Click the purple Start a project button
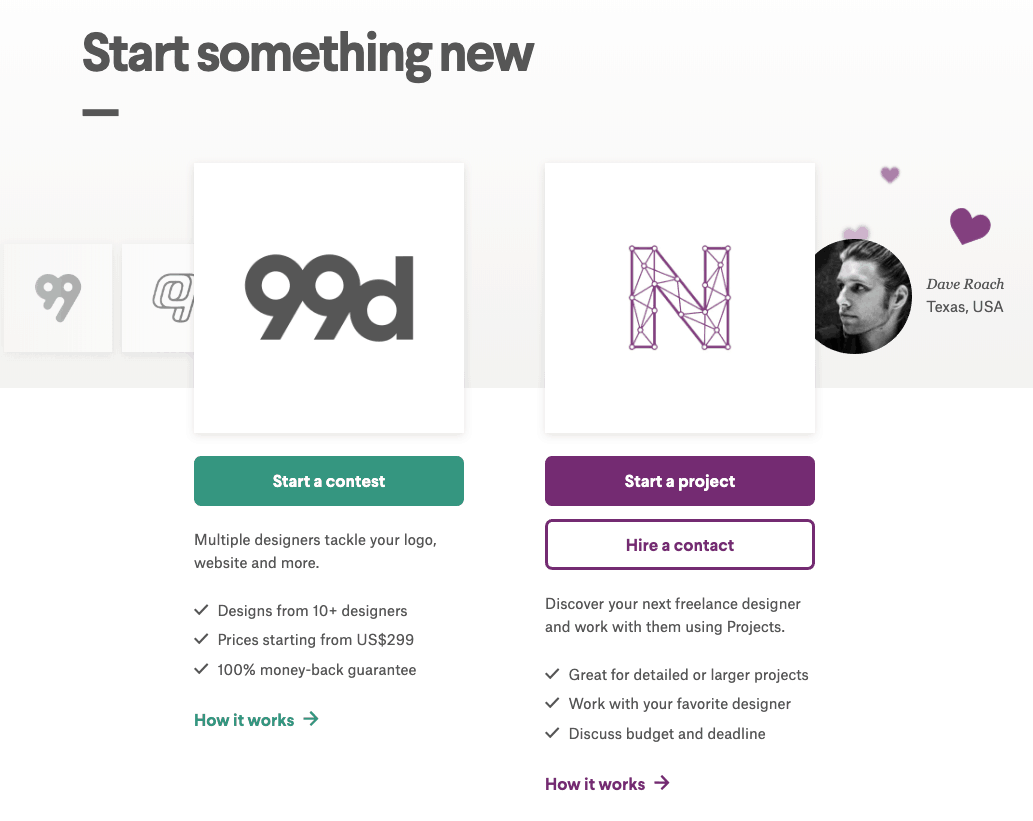Image resolution: width=1033 pixels, height=821 pixels. click(x=679, y=481)
